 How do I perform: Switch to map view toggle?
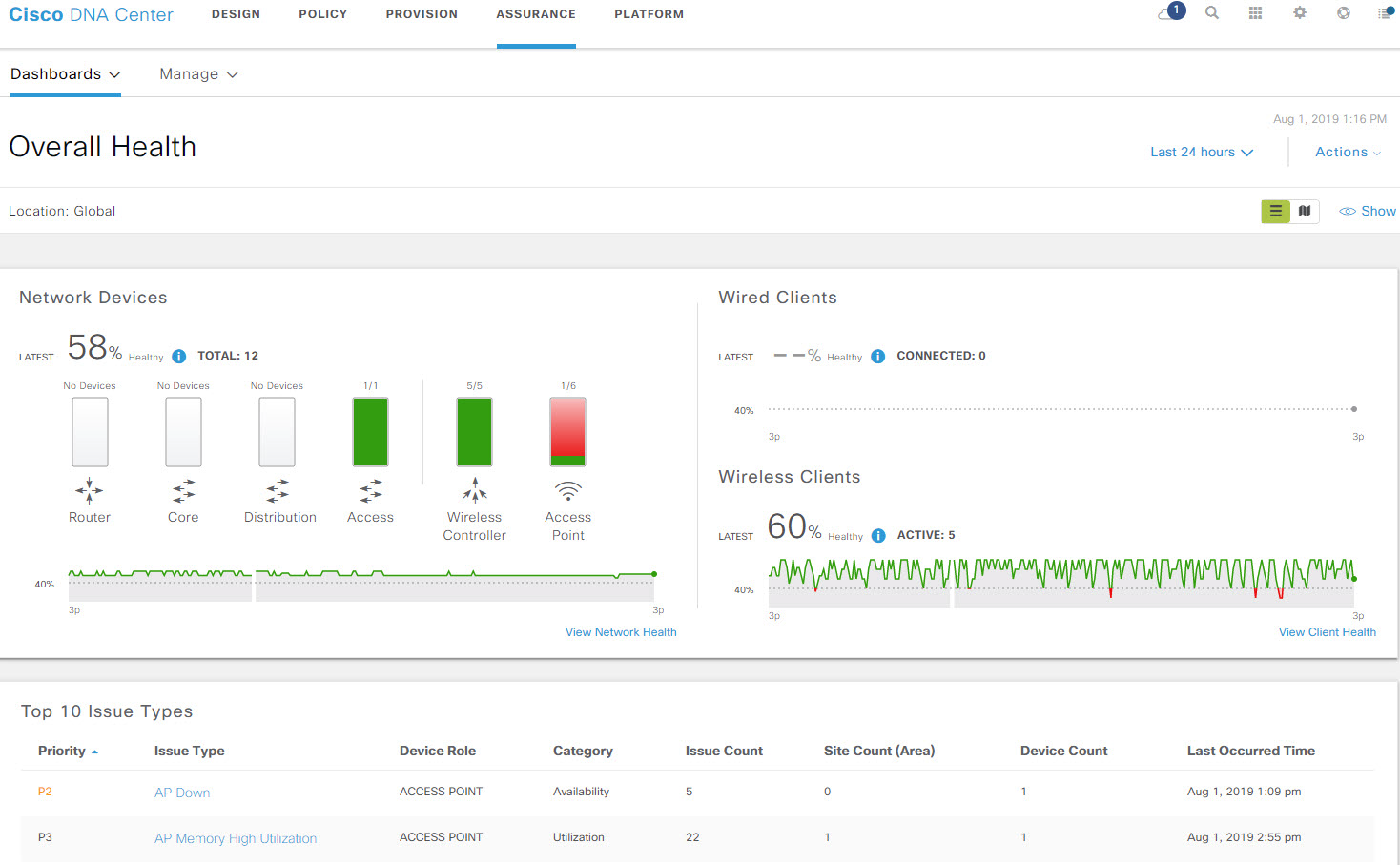point(1305,212)
